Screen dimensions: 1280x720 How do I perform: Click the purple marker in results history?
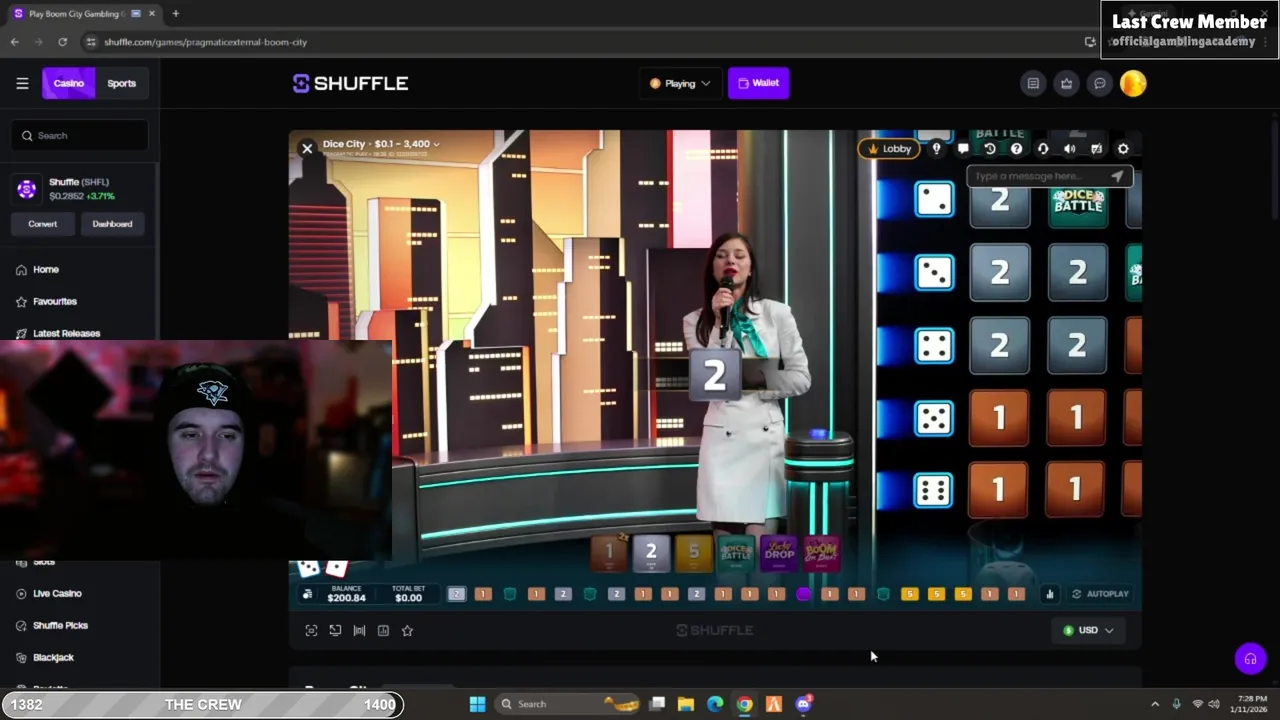pyautogui.click(x=803, y=594)
